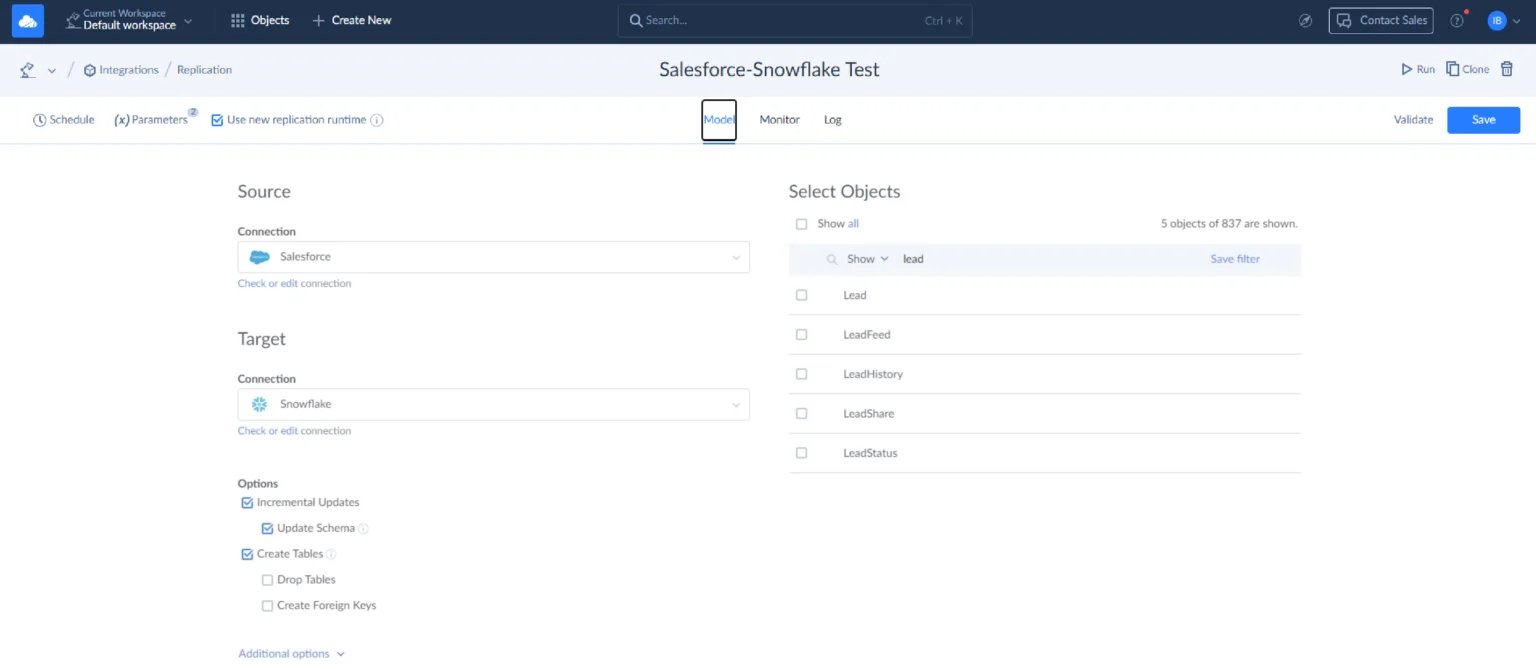The height and width of the screenshot is (669, 1536).
Task: Click the Run play icon
Action: [x=1407, y=70]
